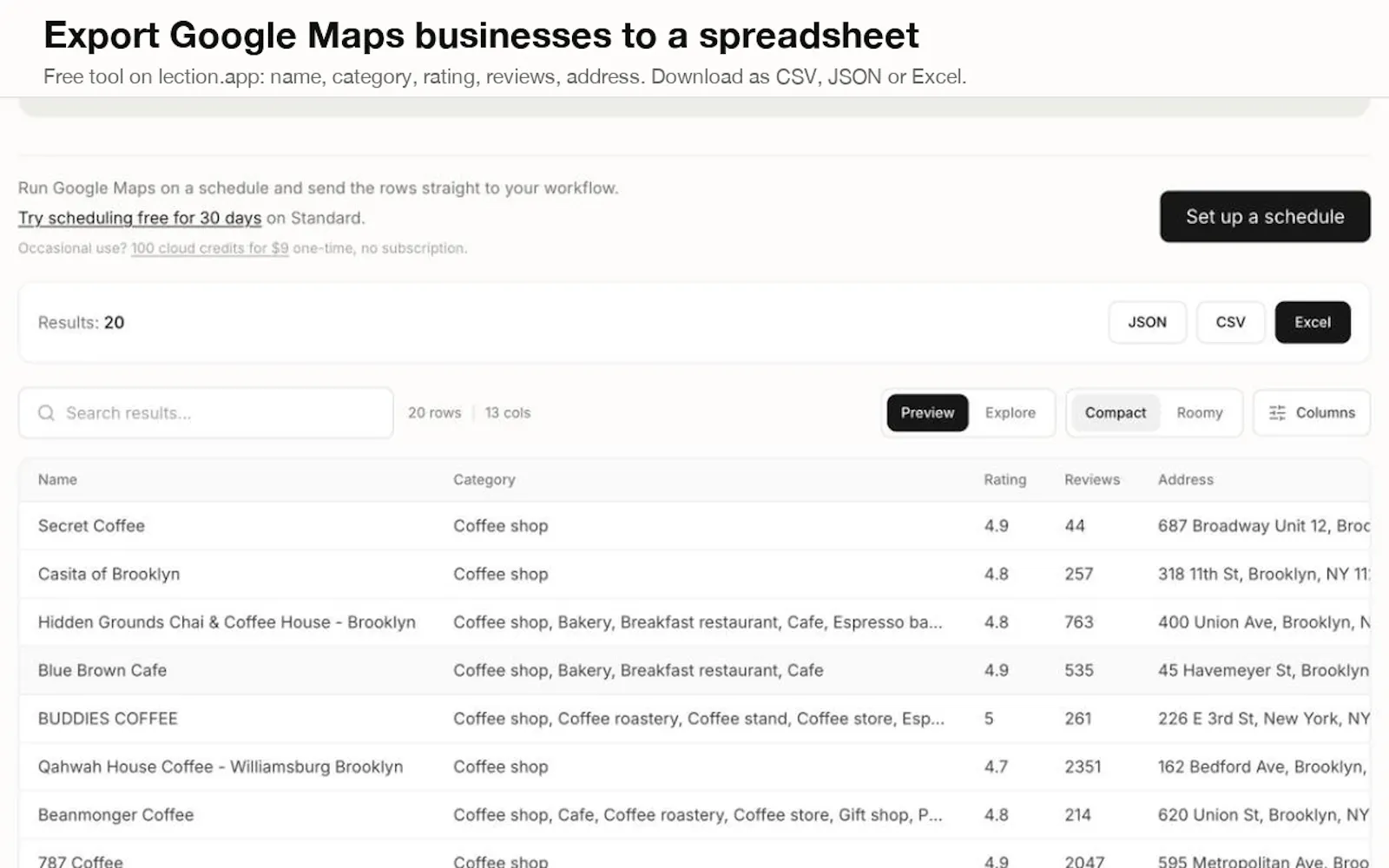Click Set up a schedule button

1265,217
